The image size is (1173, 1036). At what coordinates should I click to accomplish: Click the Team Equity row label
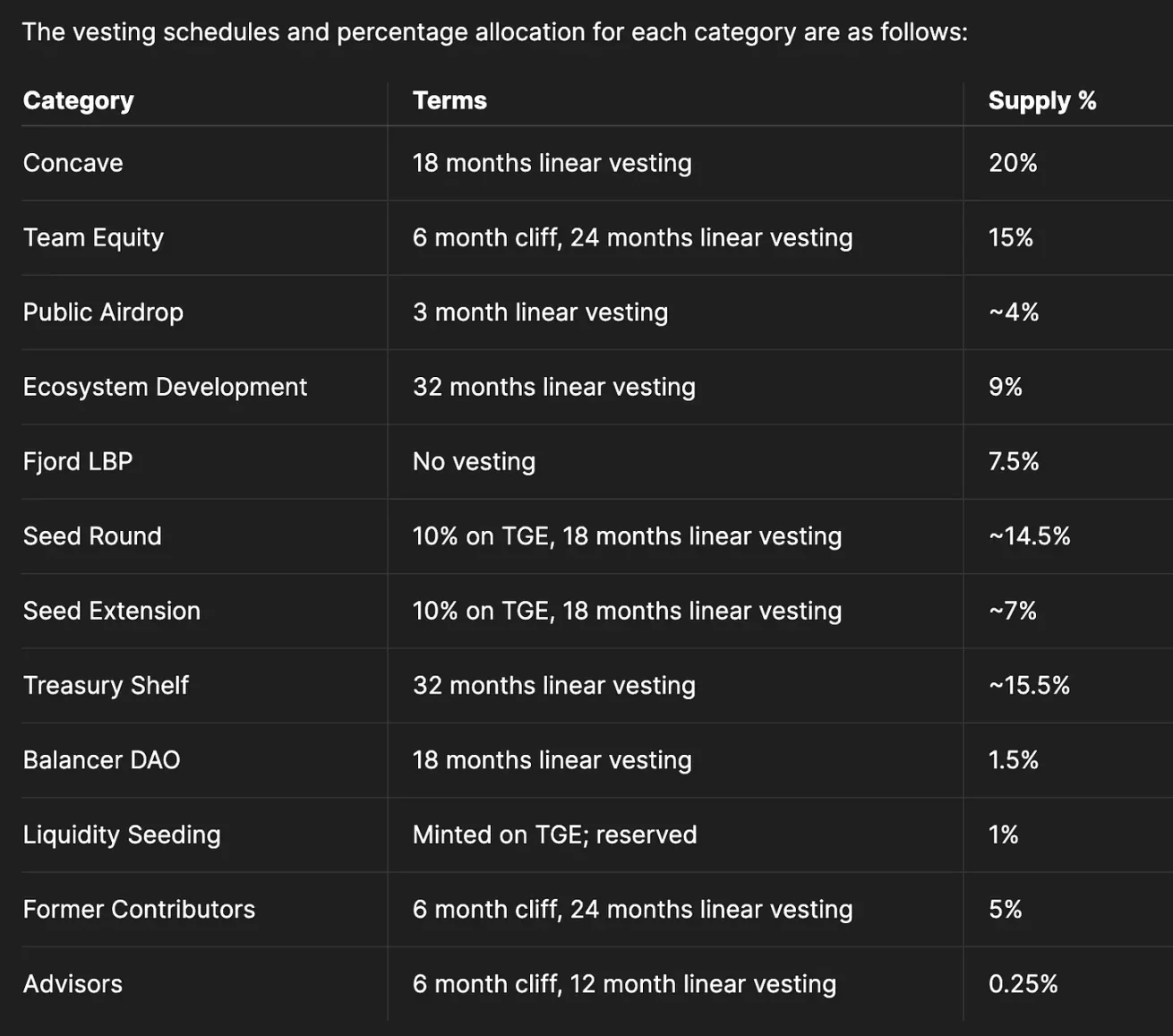[93, 237]
